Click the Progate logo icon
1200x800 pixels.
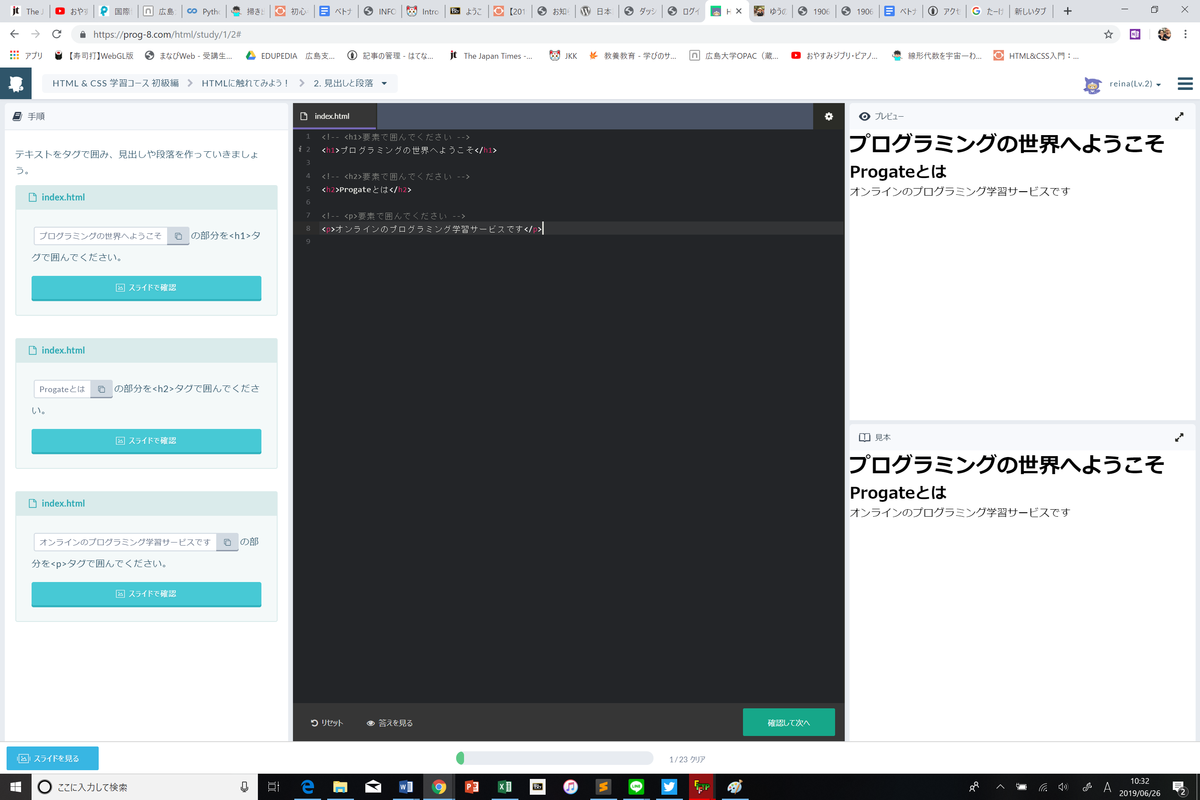click(15, 84)
